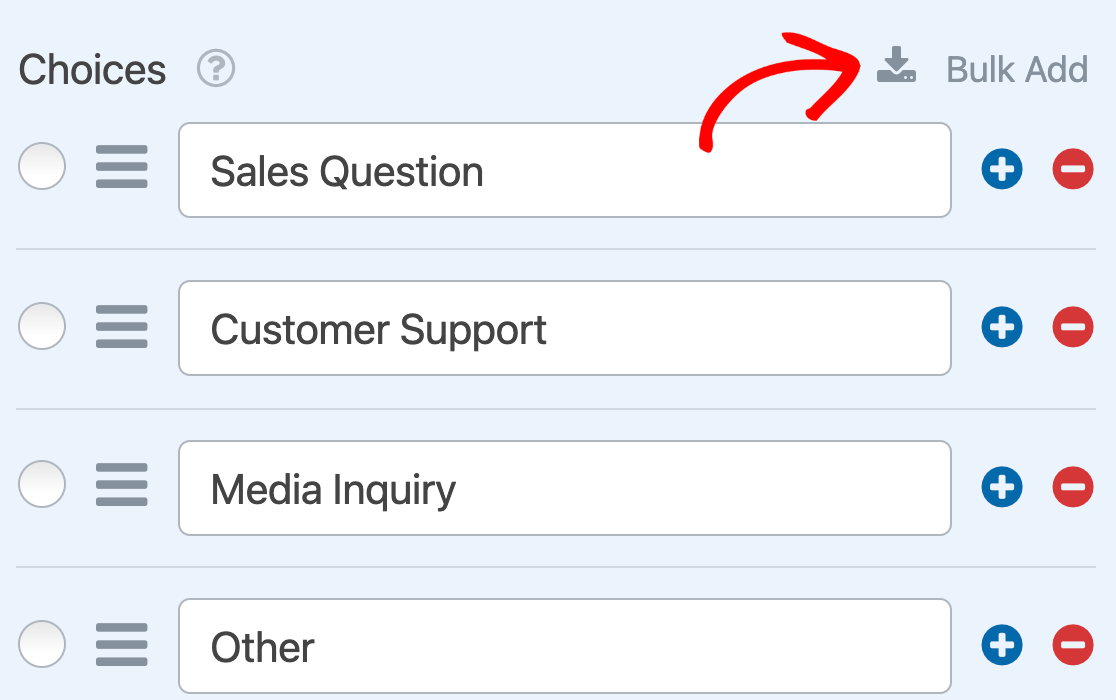
Task: Add a choice after Sales Question
Action: [1002, 170]
